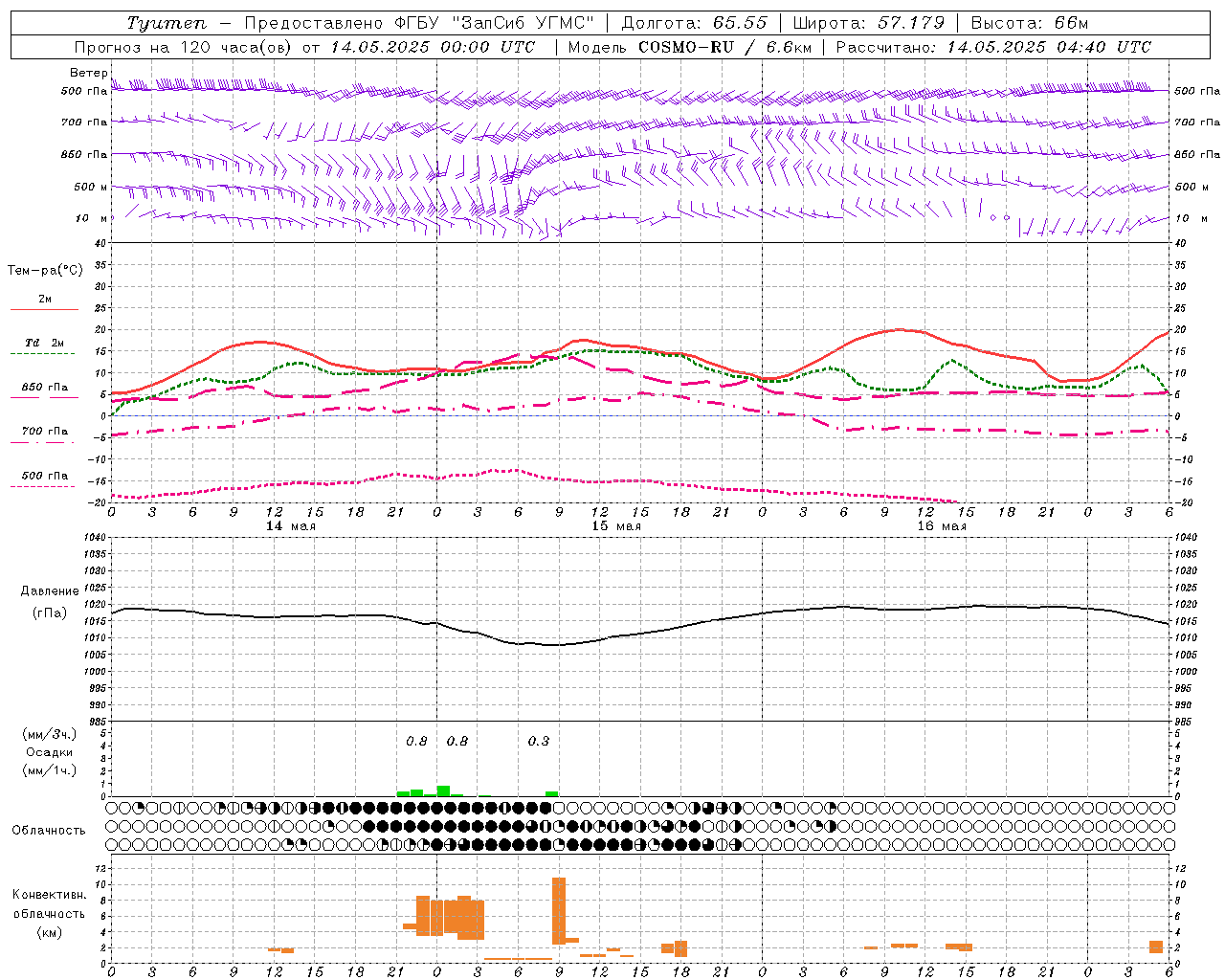The height and width of the screenshot is (980, 1225).
Task: Click the 'Конвективн.' convective cloud label
Action: pos(49,895)
